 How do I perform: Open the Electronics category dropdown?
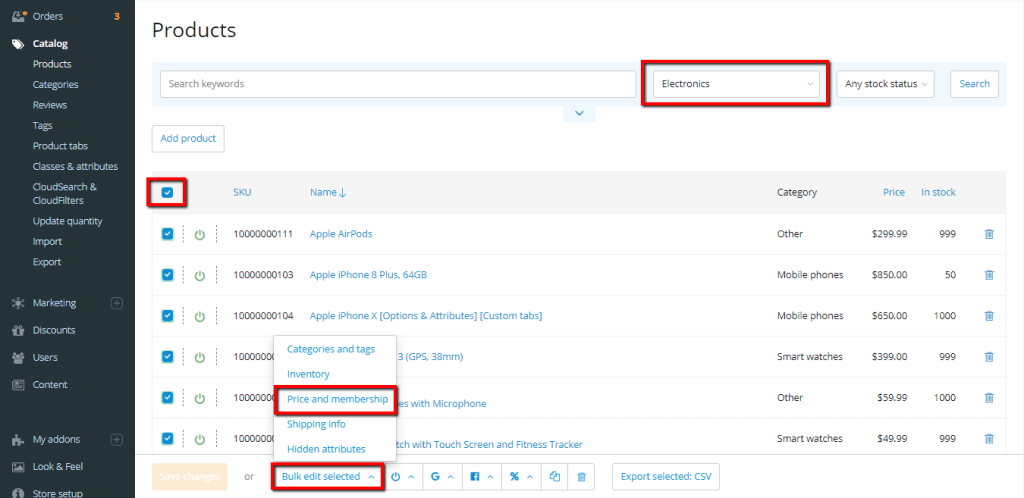click(x=736, y=84)
